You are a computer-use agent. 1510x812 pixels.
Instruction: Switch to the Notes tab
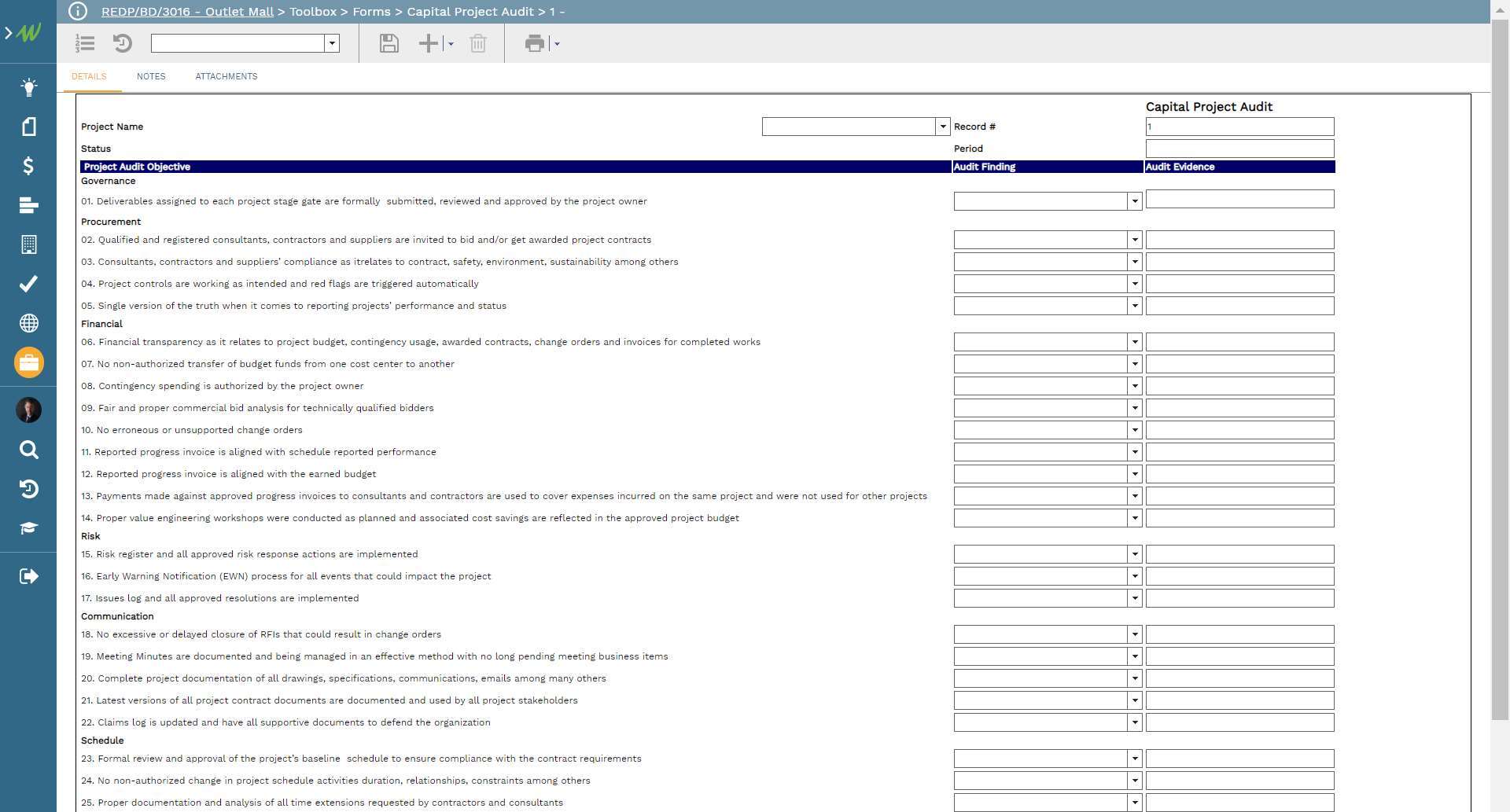(151, 76)
